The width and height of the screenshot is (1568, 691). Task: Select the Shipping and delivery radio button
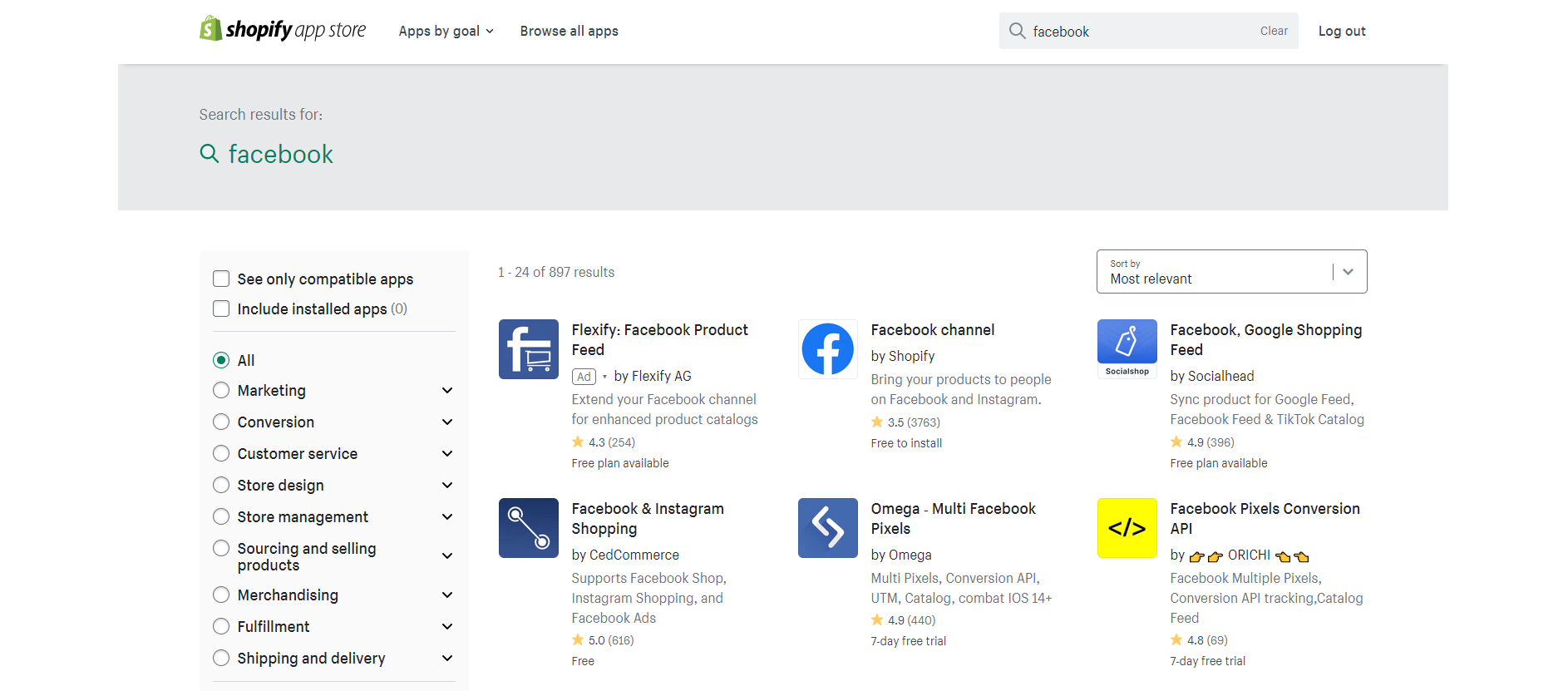[x=221, y=658]
